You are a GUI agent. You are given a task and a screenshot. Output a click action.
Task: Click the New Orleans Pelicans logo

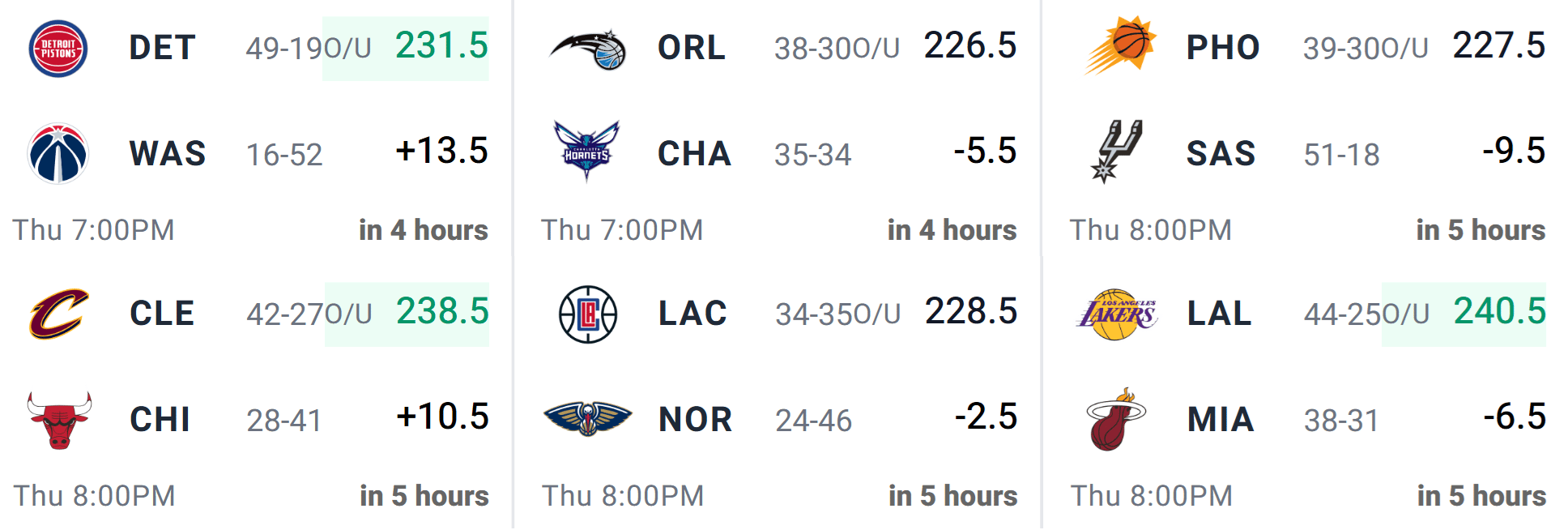(587, 418)
